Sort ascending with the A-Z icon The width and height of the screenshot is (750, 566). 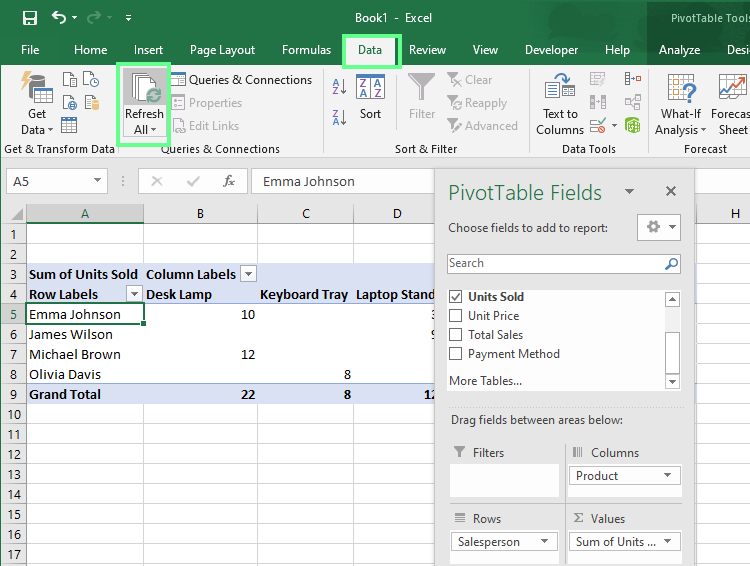pyautogui.click(x=339, y=88)
